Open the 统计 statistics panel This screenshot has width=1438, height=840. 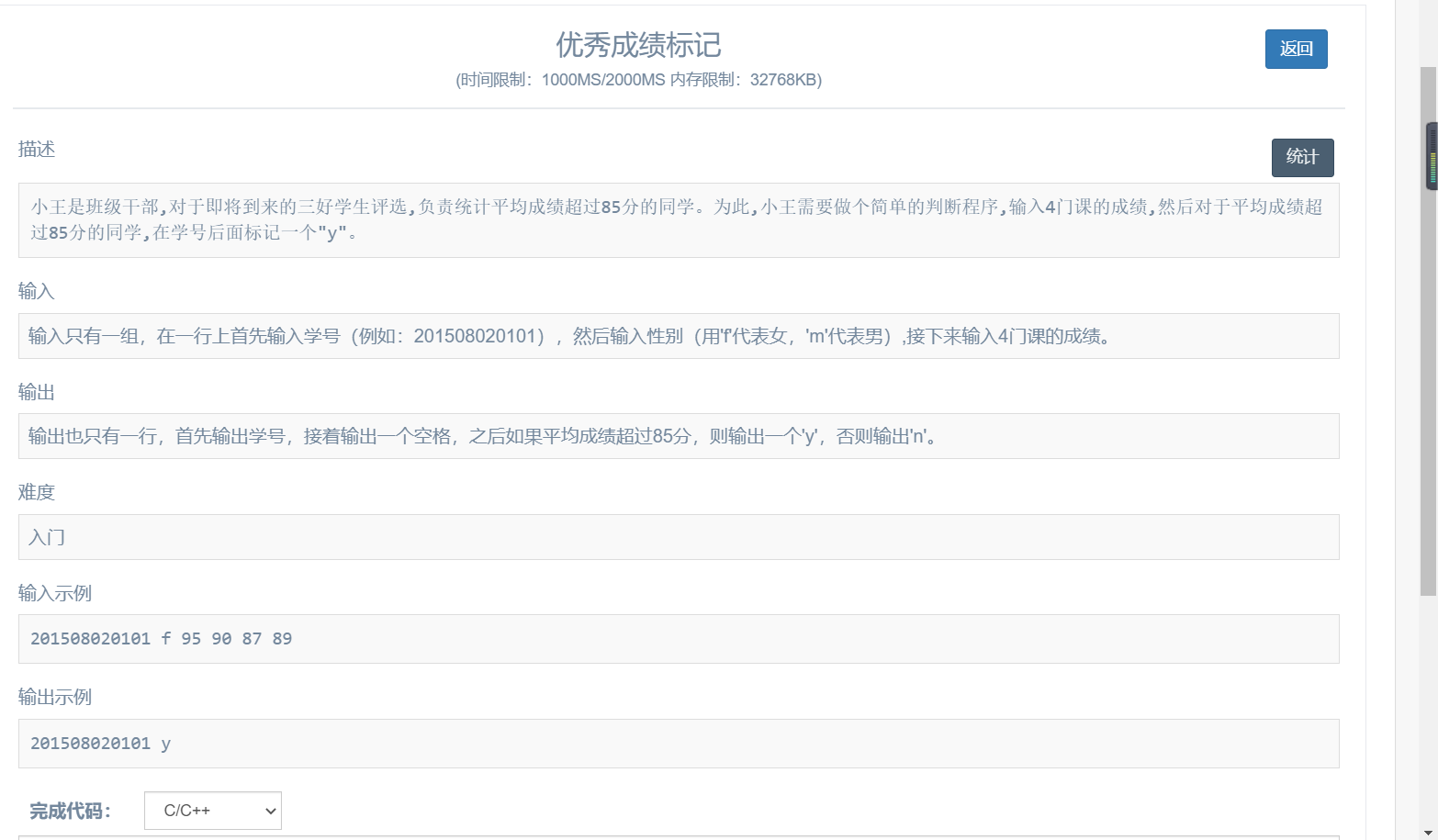pos(1302,157)
